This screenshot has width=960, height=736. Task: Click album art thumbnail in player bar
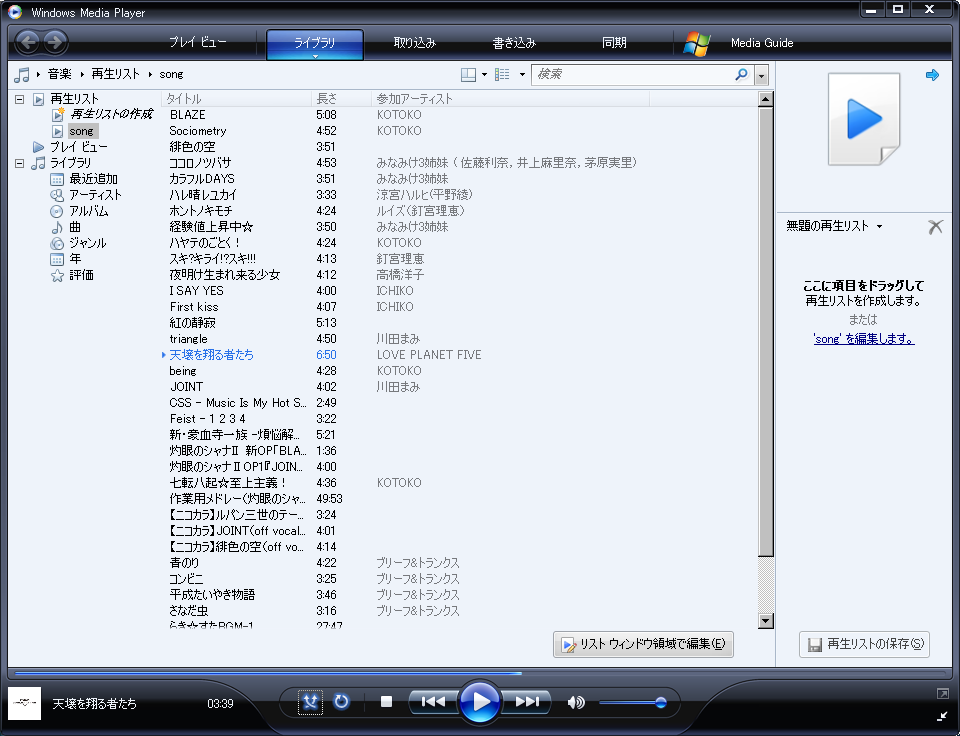[24, 704]
